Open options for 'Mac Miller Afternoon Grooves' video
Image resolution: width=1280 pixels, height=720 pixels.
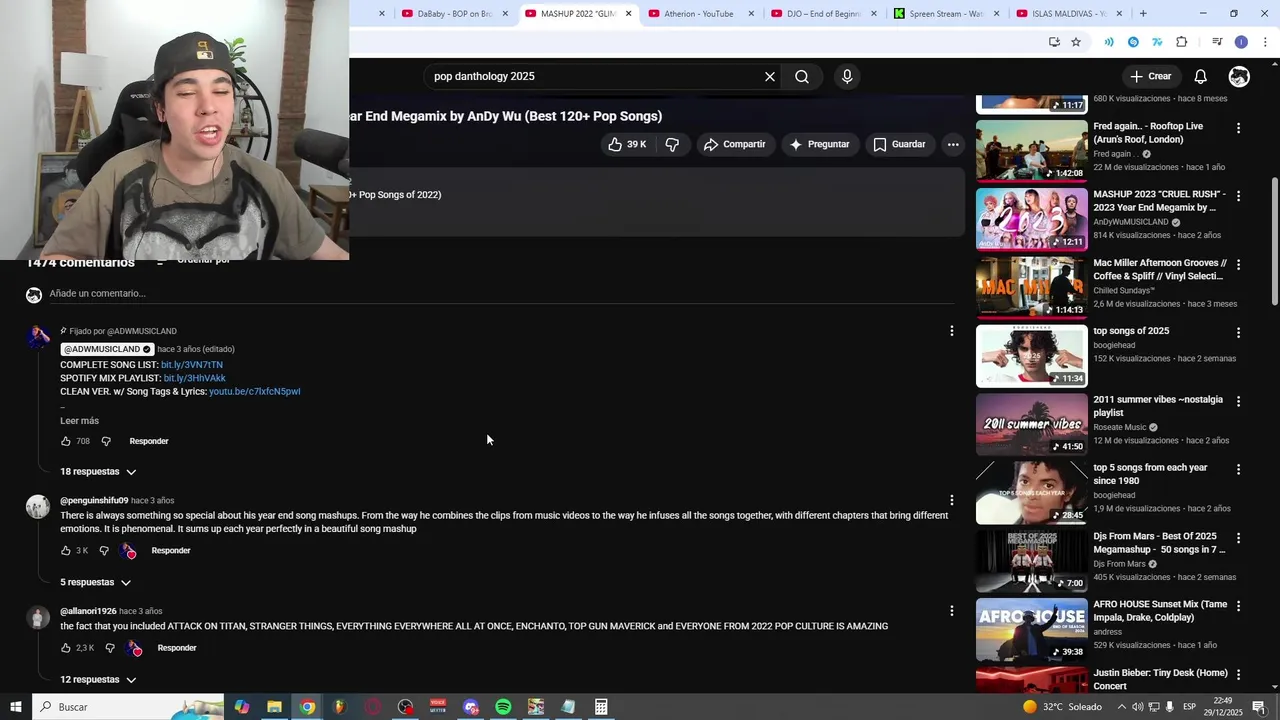[x=1238, y=265]
